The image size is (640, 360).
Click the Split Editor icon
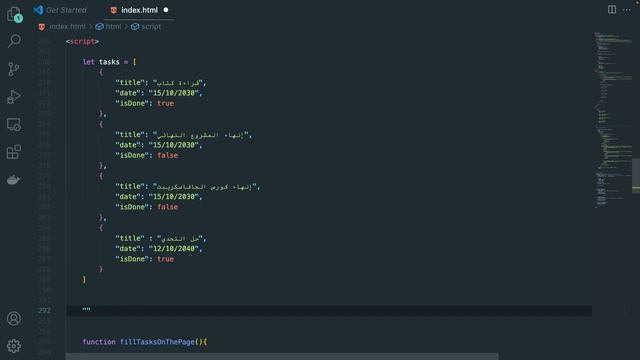click(x=611, y=9)
